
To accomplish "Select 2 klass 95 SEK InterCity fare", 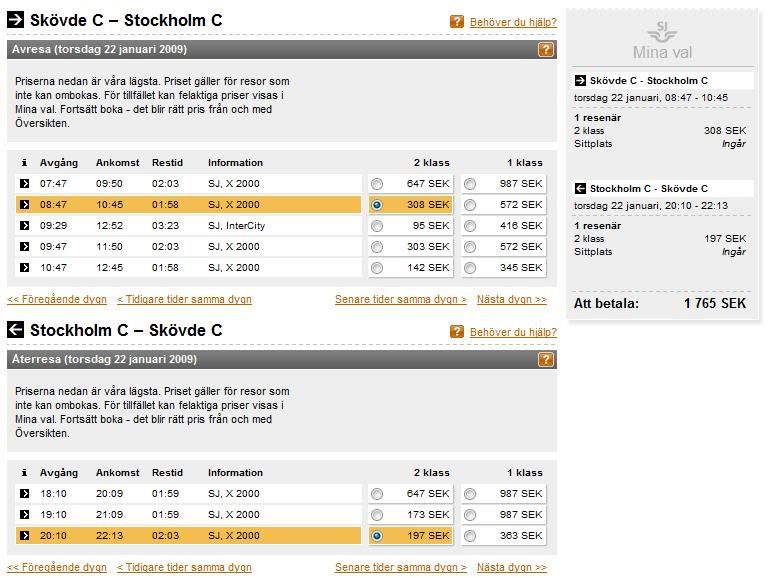I will (377, 226).
